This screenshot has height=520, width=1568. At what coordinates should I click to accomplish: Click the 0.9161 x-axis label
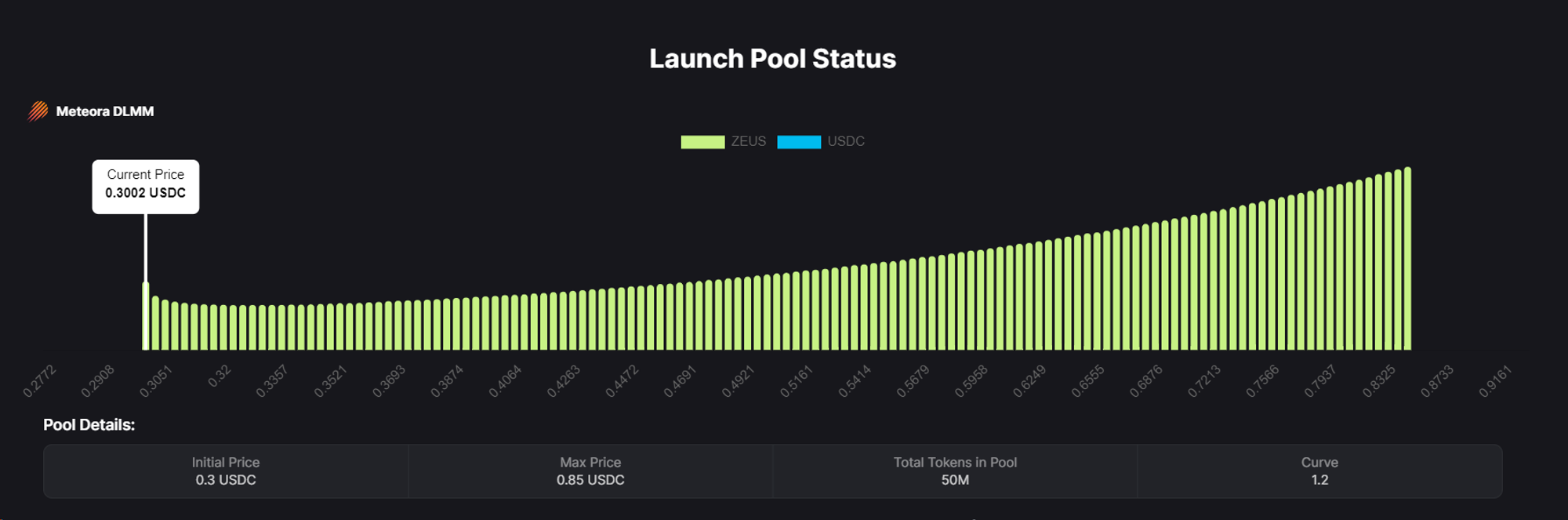pos(1494,380)
